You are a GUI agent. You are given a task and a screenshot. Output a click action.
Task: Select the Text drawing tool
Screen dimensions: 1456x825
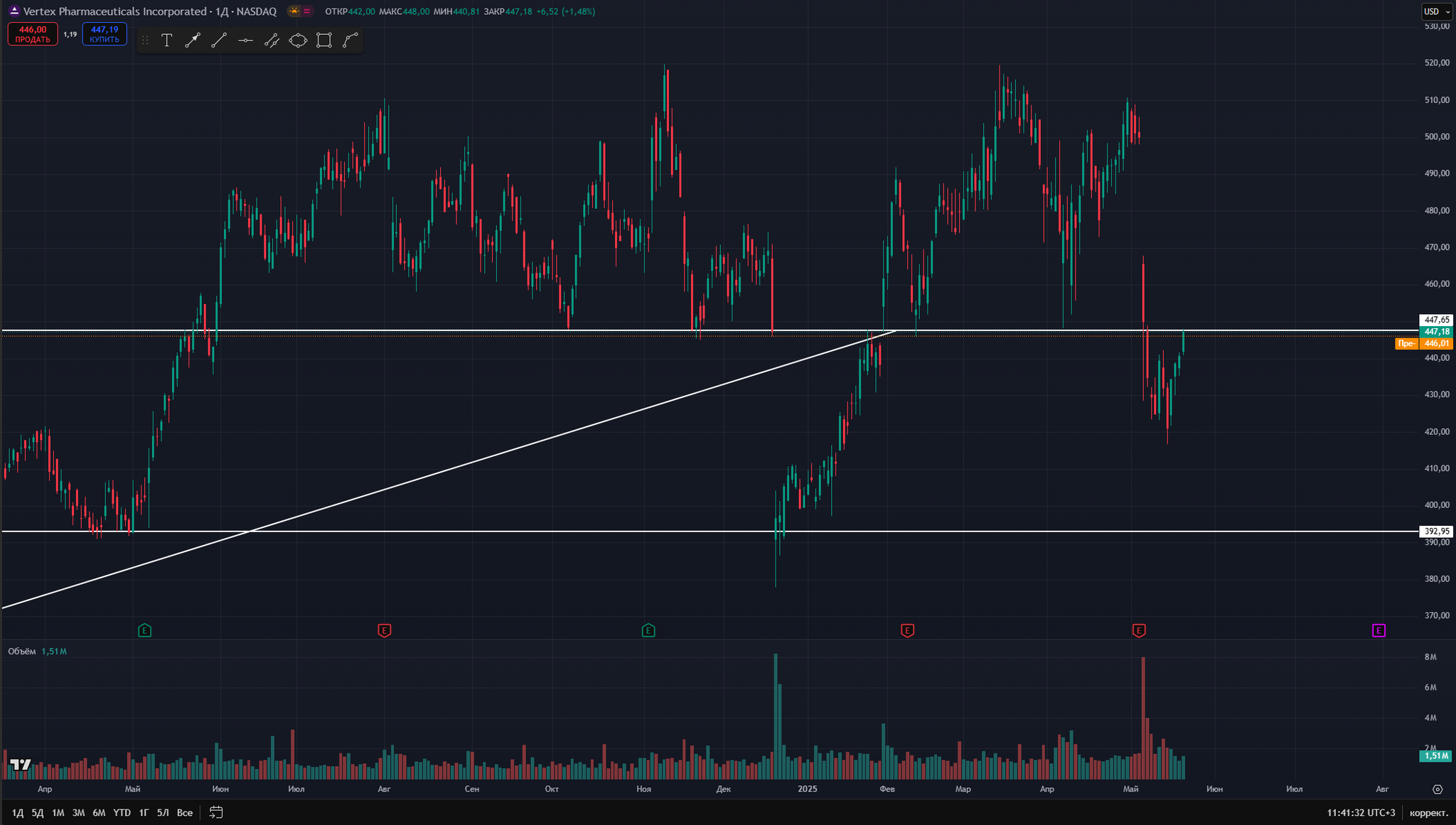tap(166, 41)
